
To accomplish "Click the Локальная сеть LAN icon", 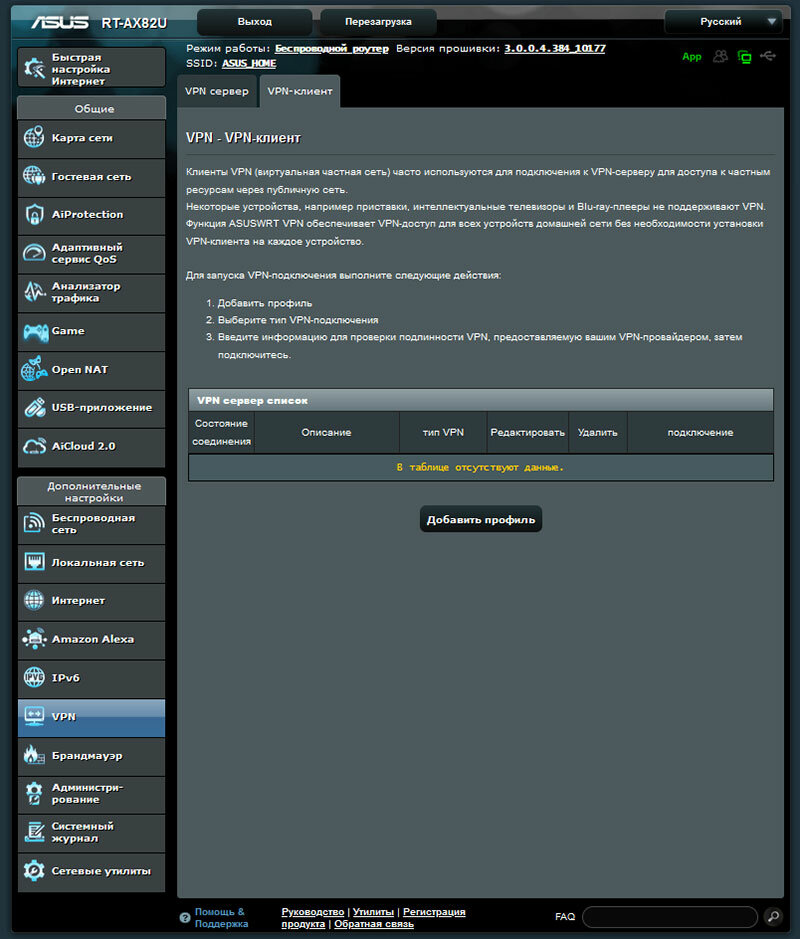I will (34, 562).
